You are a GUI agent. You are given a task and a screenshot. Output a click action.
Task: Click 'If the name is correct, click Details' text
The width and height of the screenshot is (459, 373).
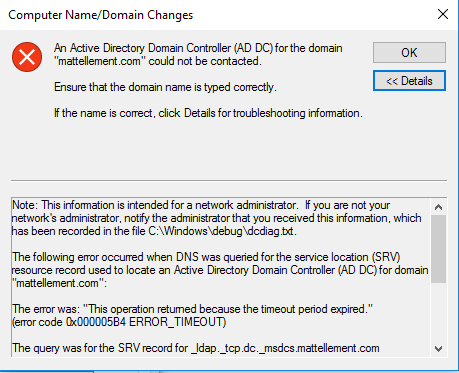(208, 113)
